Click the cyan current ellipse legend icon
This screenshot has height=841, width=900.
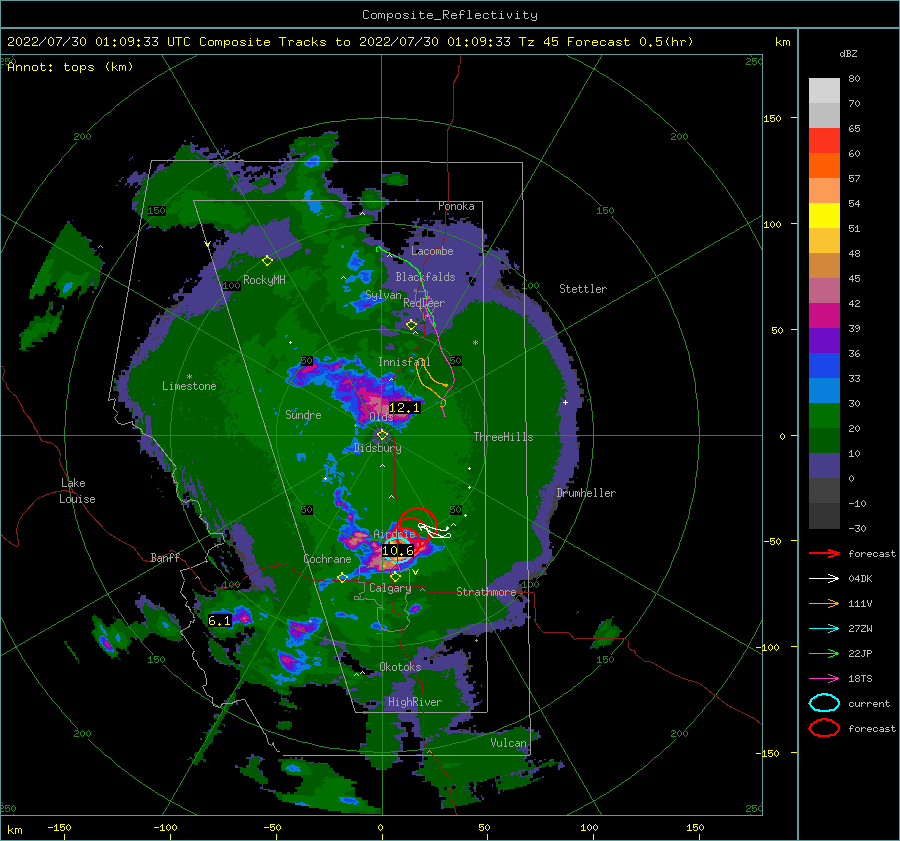click(x=824, y=703)
